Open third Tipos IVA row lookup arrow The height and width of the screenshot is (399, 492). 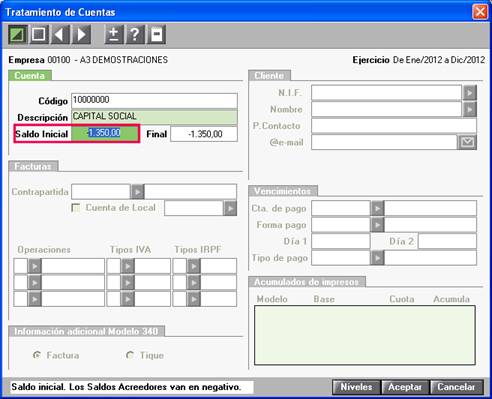(128, 299)
